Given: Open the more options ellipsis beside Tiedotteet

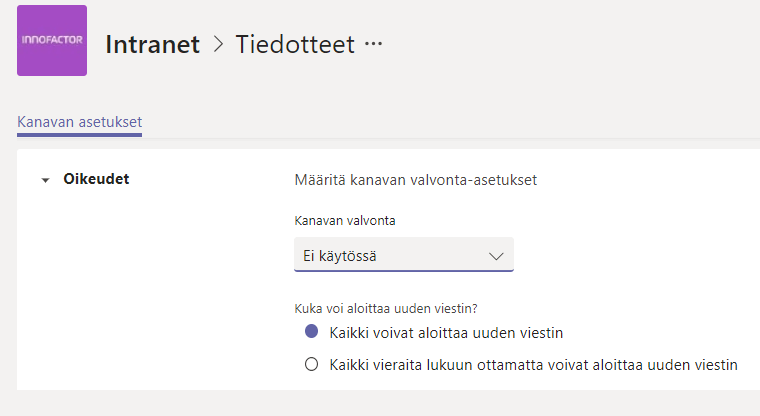Looking at the screenshot, I should pyautogui.click(x=374, y=44).
